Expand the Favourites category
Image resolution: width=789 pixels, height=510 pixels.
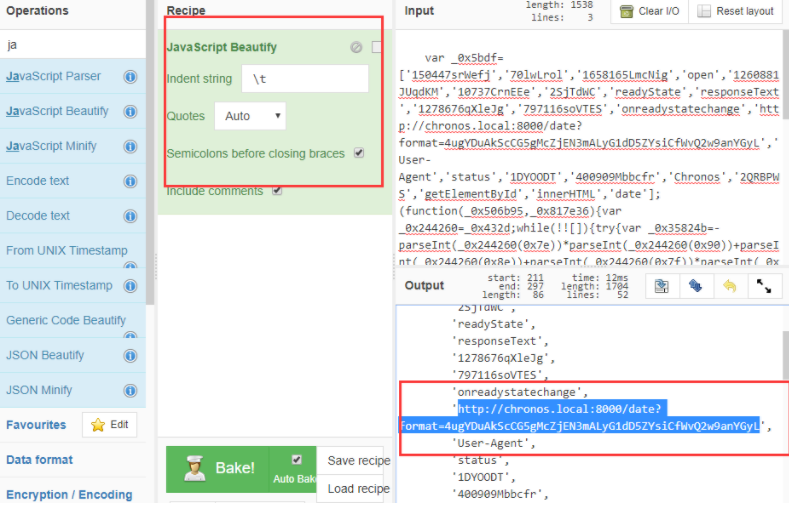coord(36,425)
